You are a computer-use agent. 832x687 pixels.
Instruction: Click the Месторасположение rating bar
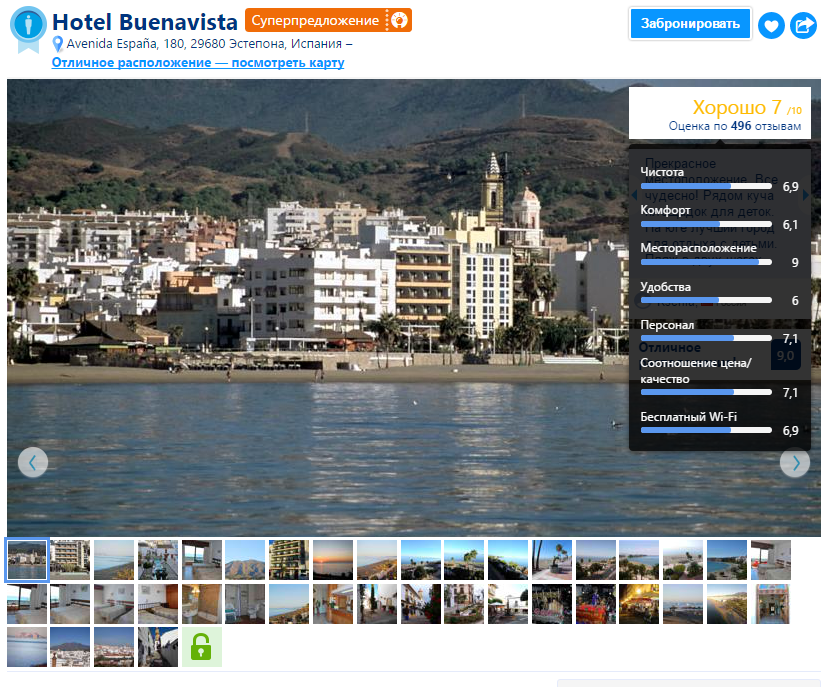click(706, 262)
